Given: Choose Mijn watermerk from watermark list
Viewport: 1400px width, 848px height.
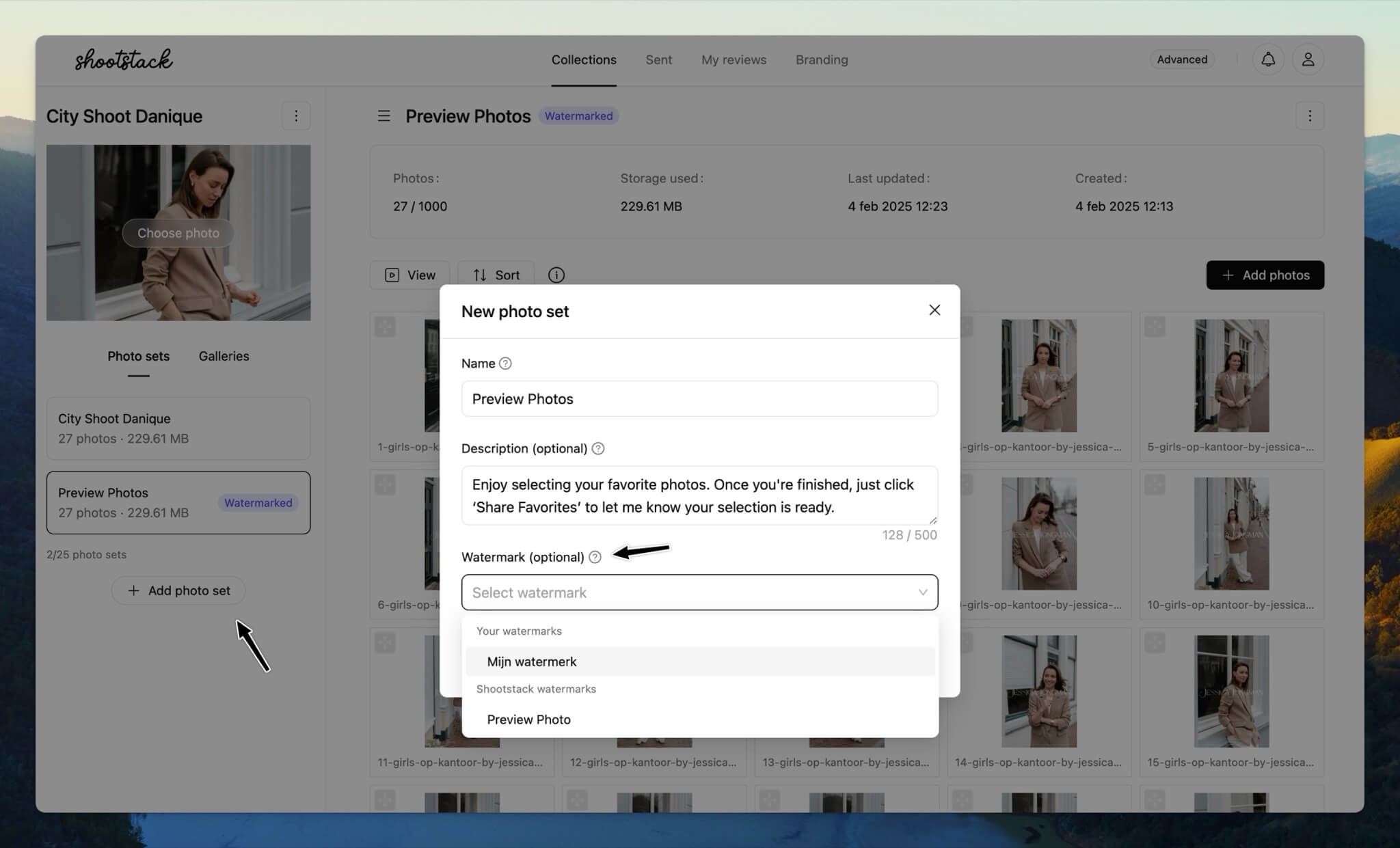Looking at the screenshot, I should pos(699,661).
